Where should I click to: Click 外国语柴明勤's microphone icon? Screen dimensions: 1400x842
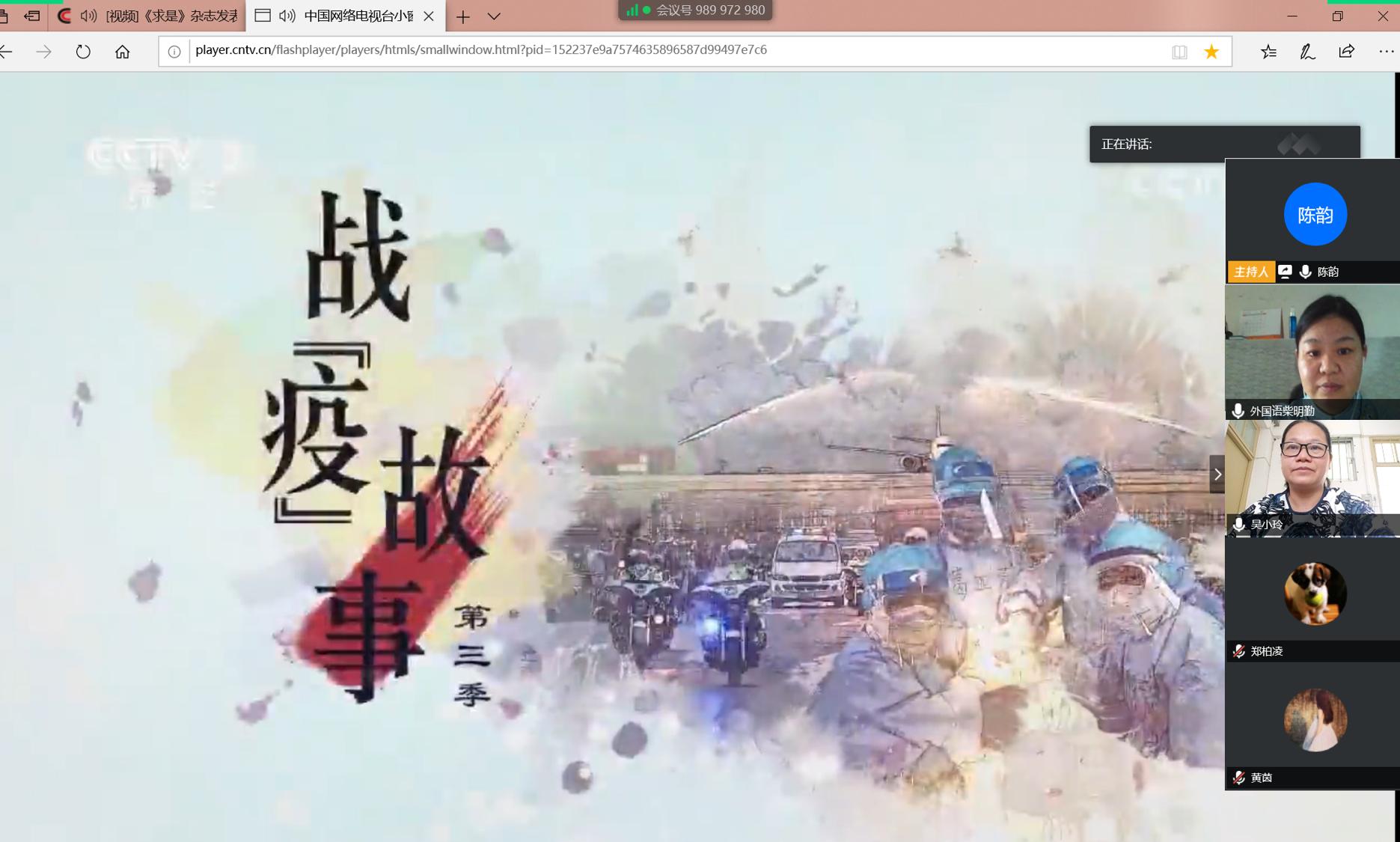(x=1238, y=411)
